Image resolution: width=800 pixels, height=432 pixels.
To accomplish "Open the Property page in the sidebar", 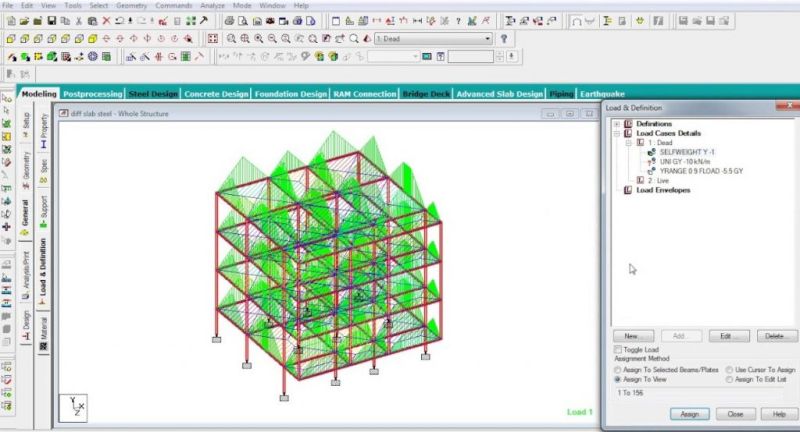I will (44, 129).
